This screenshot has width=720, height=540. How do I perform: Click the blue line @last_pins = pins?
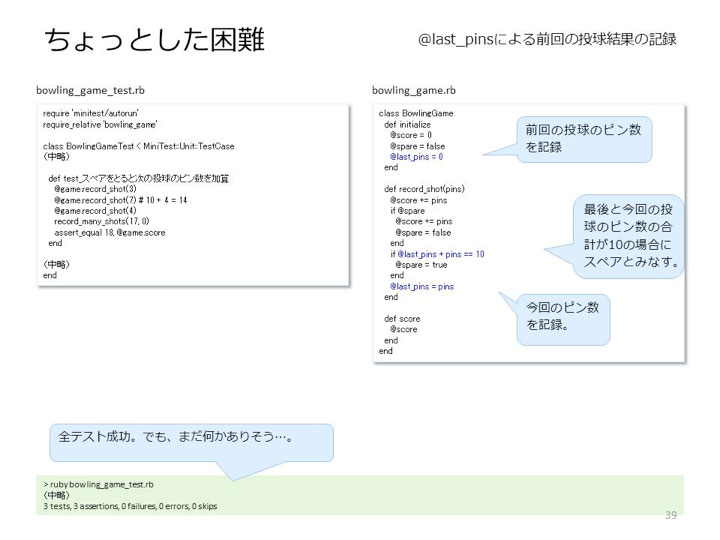422,287
